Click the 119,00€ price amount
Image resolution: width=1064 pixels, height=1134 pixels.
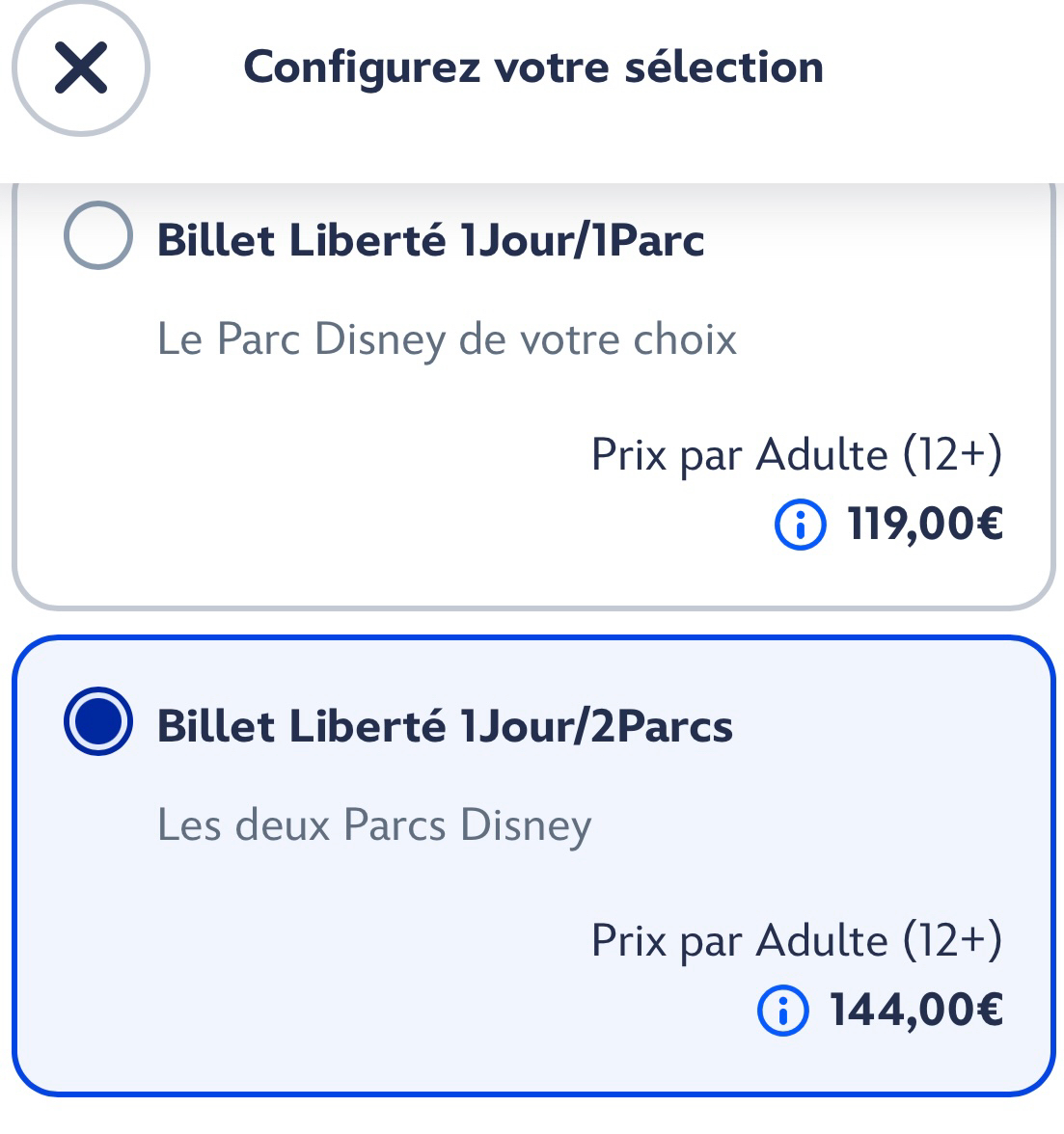tap(925, 525)
